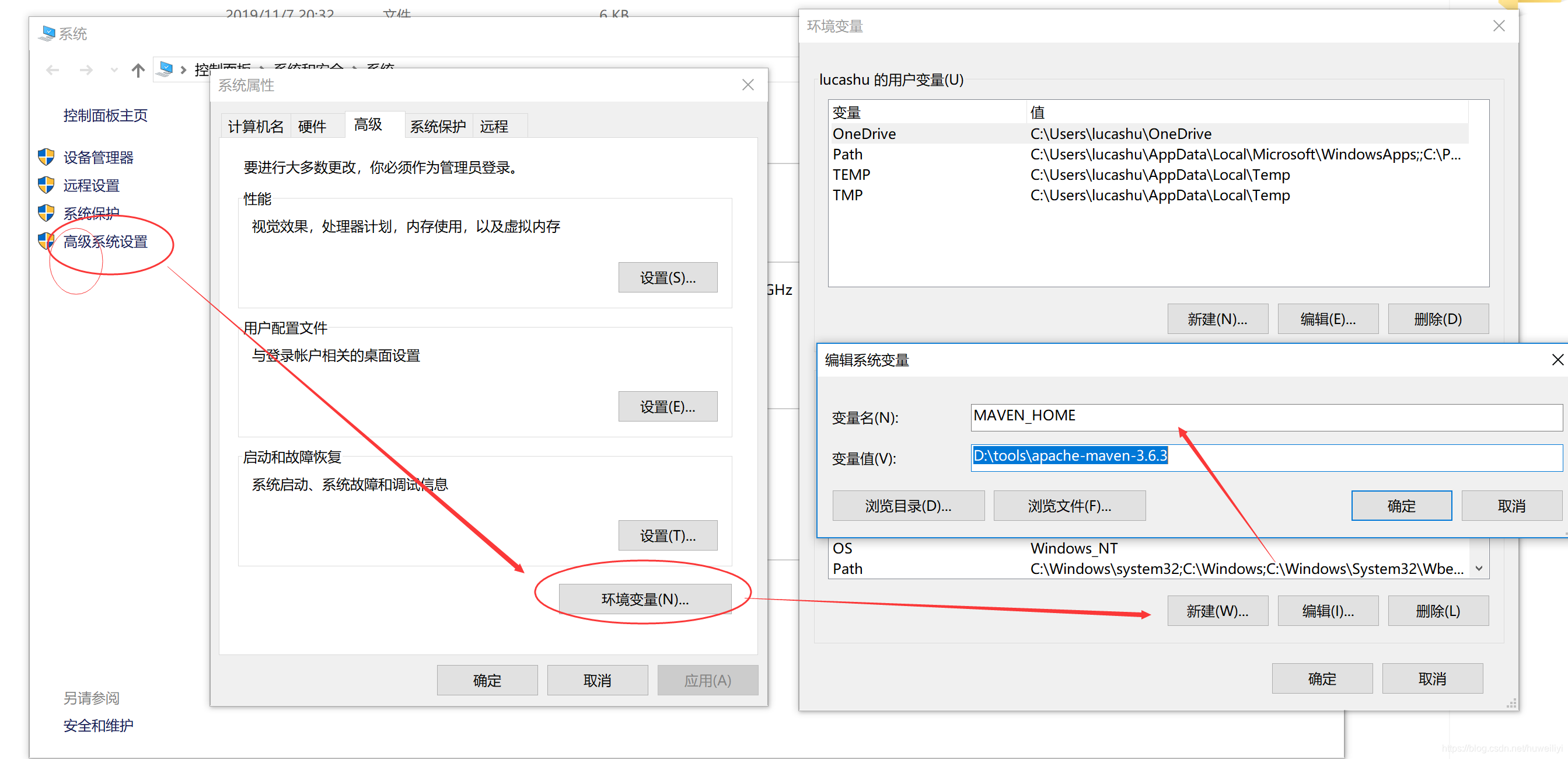
Task: Open the recent locations dropdown chevron
Action: tap(114, 71)
